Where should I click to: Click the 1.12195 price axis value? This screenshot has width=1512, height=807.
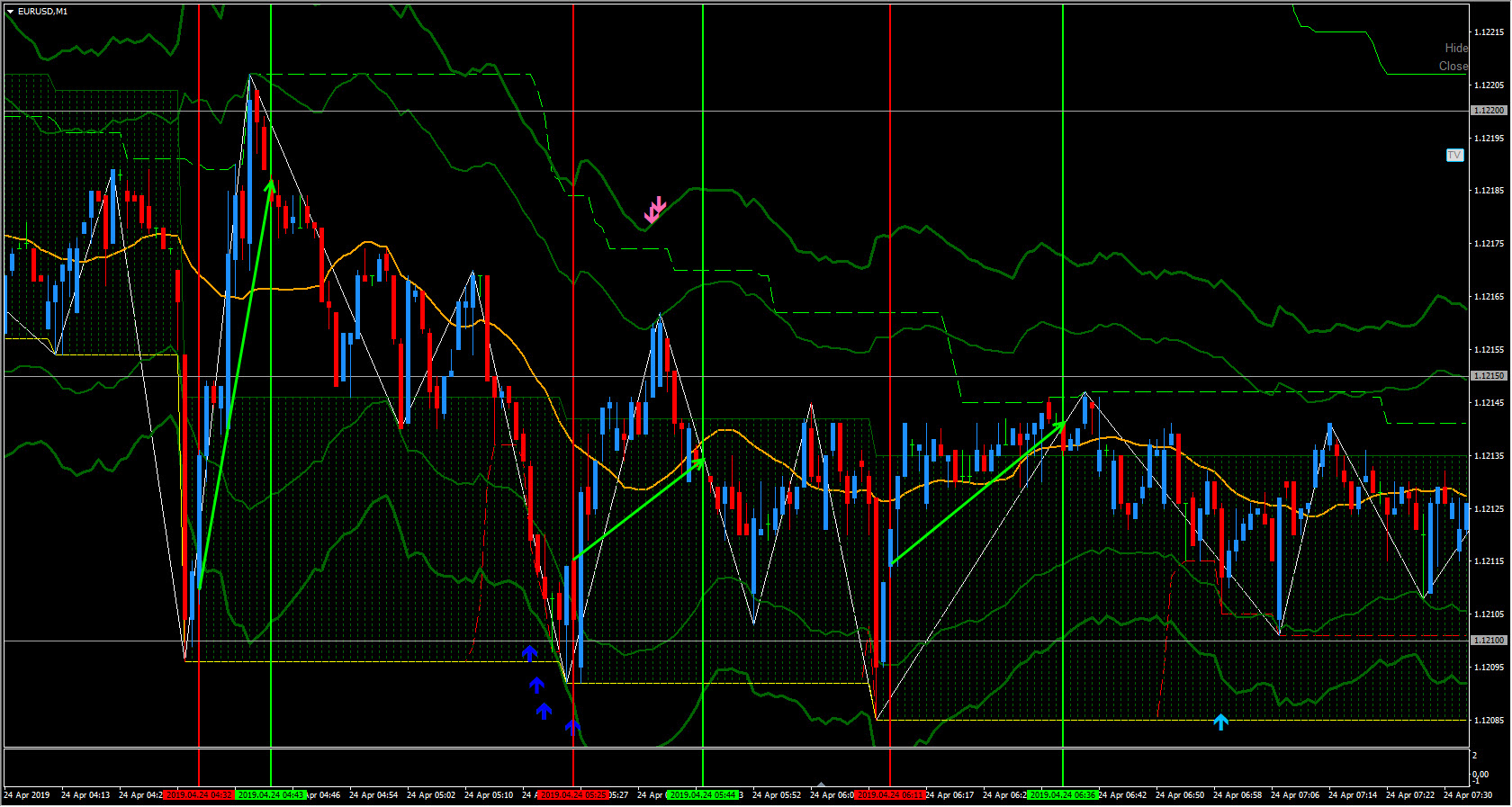click(x=1489, y=139)
